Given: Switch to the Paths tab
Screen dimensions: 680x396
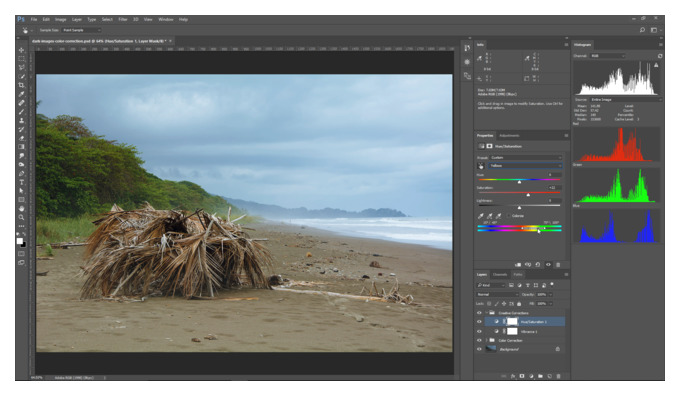Looking at the screenshot, I should [x=518, y=275].
